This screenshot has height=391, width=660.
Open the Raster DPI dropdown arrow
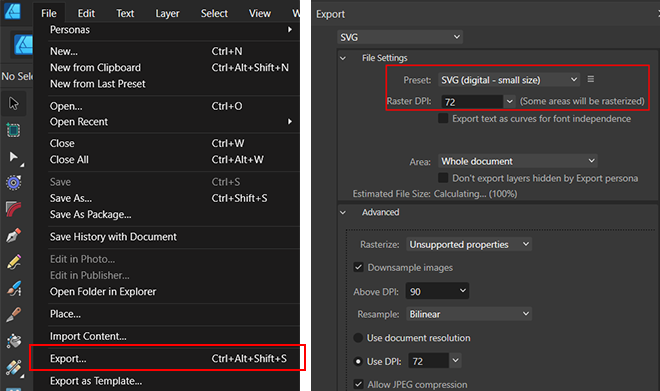(x=509, y=101)
